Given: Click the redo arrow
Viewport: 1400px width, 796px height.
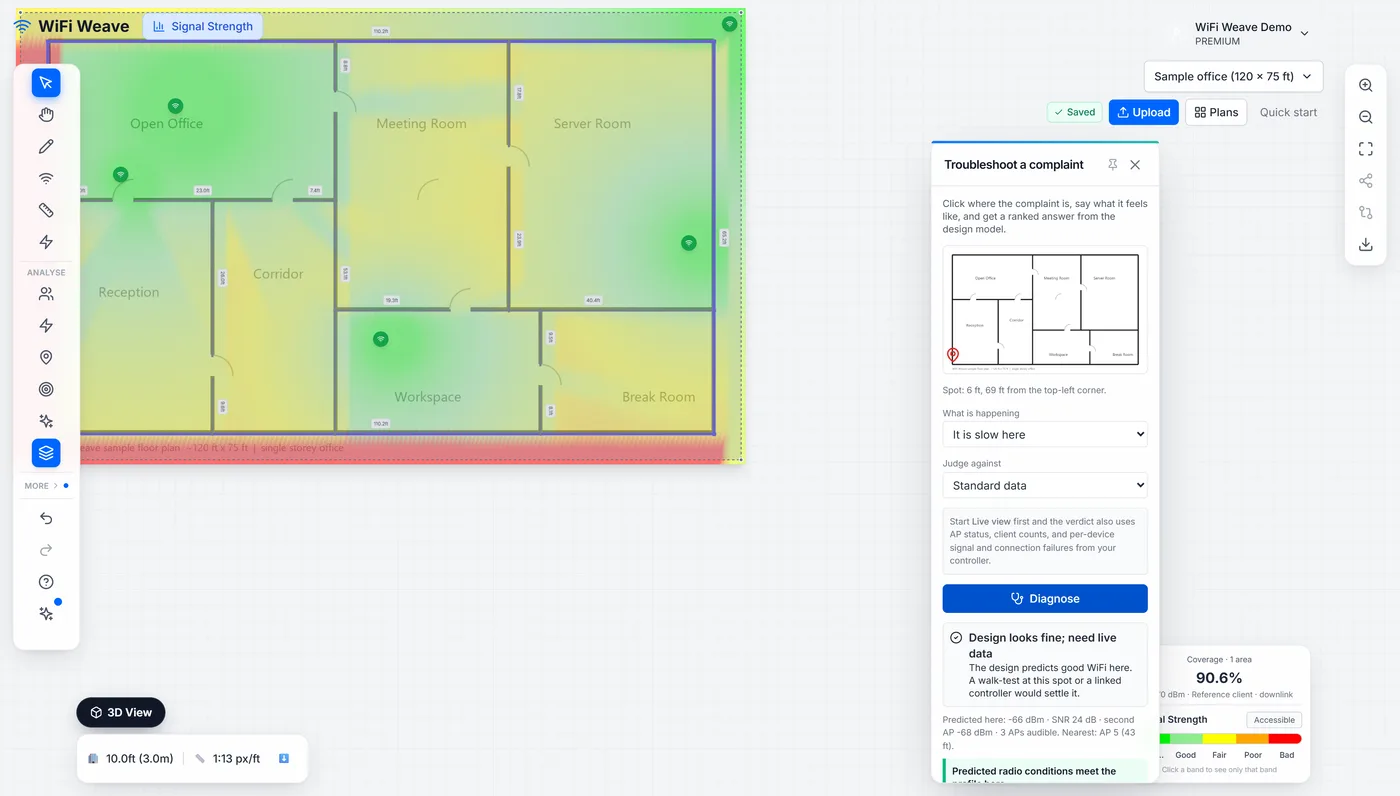Looking at the screenshot, I should 46,550.
